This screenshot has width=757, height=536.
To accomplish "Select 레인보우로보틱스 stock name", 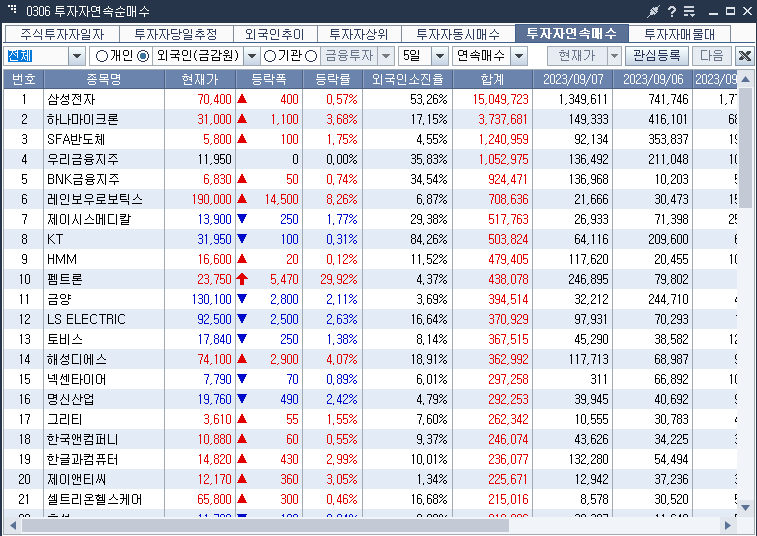I will coord(95,199).
